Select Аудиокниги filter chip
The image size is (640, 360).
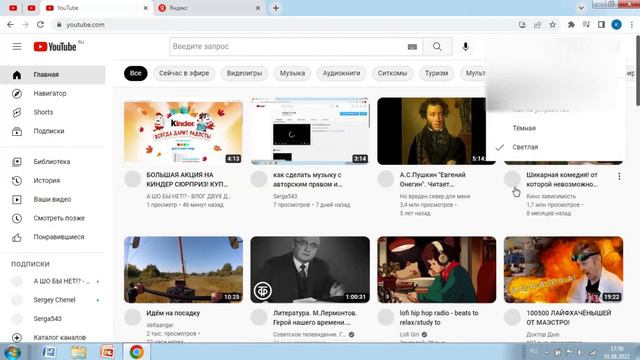(342, 73)
